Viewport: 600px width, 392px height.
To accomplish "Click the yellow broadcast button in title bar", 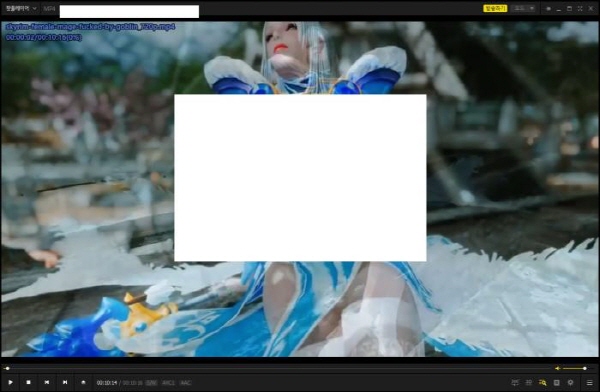I will click(495, 8).
